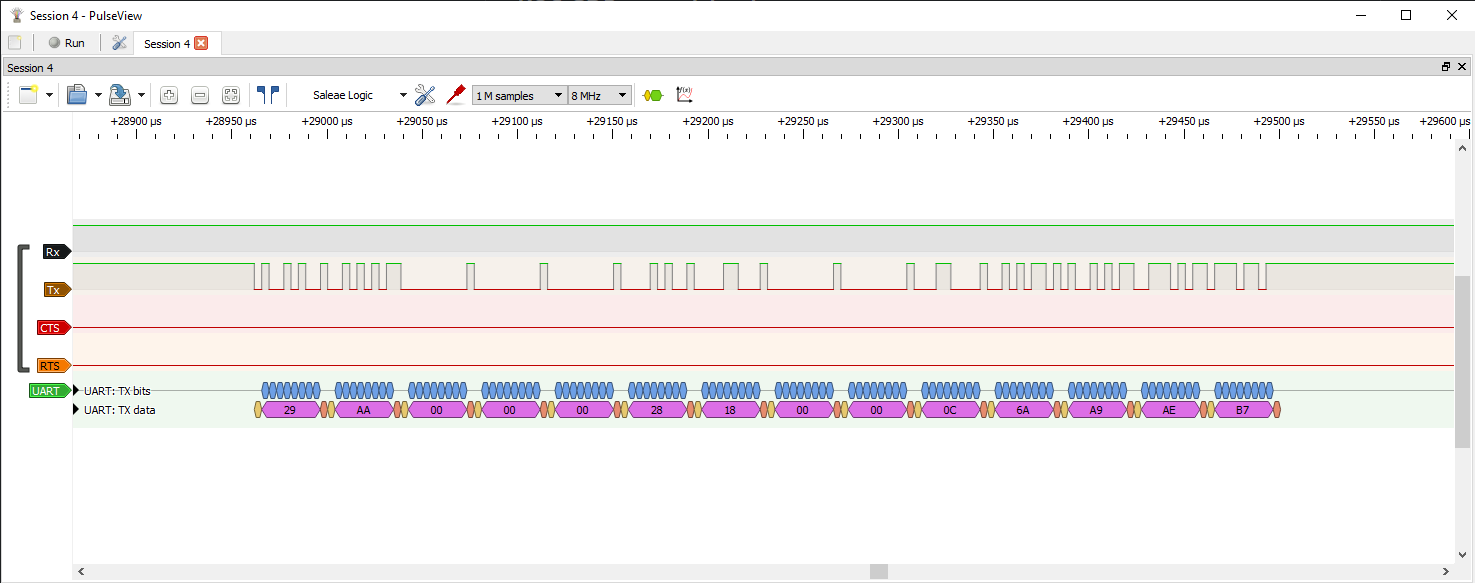Expand the open file dropdown arrow

click(x=98, y=95)
